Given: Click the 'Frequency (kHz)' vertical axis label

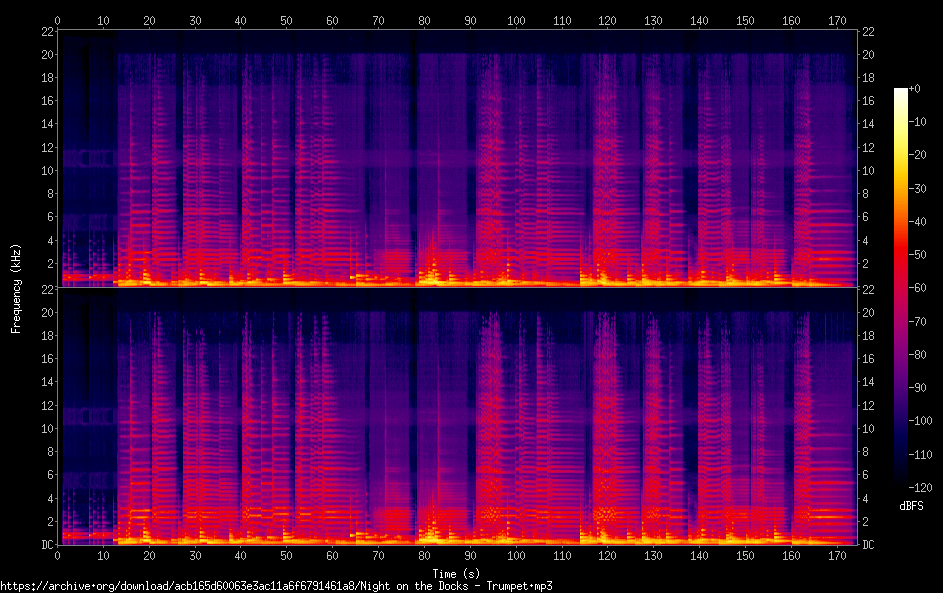Looking at the screenshot, I should point(16,288).
